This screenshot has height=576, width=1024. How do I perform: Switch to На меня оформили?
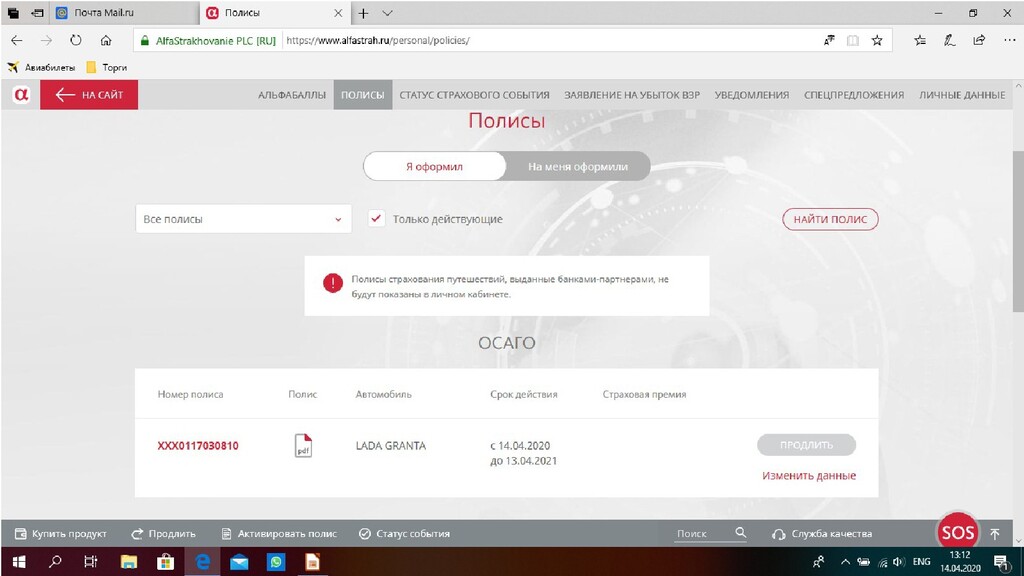tap(578, 167)
